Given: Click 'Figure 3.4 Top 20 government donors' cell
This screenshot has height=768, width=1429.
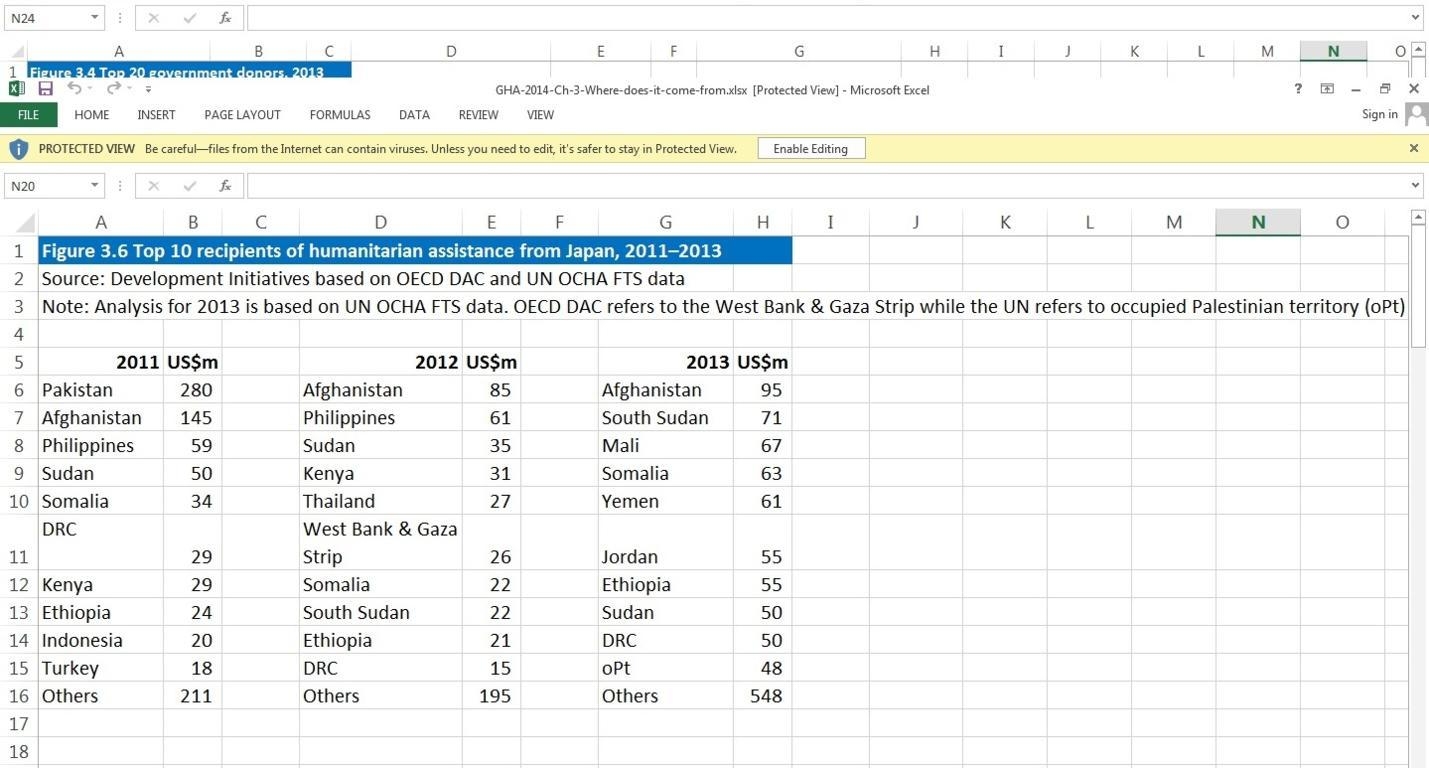Looking at the screenshot, I should [x=189, y=71].
